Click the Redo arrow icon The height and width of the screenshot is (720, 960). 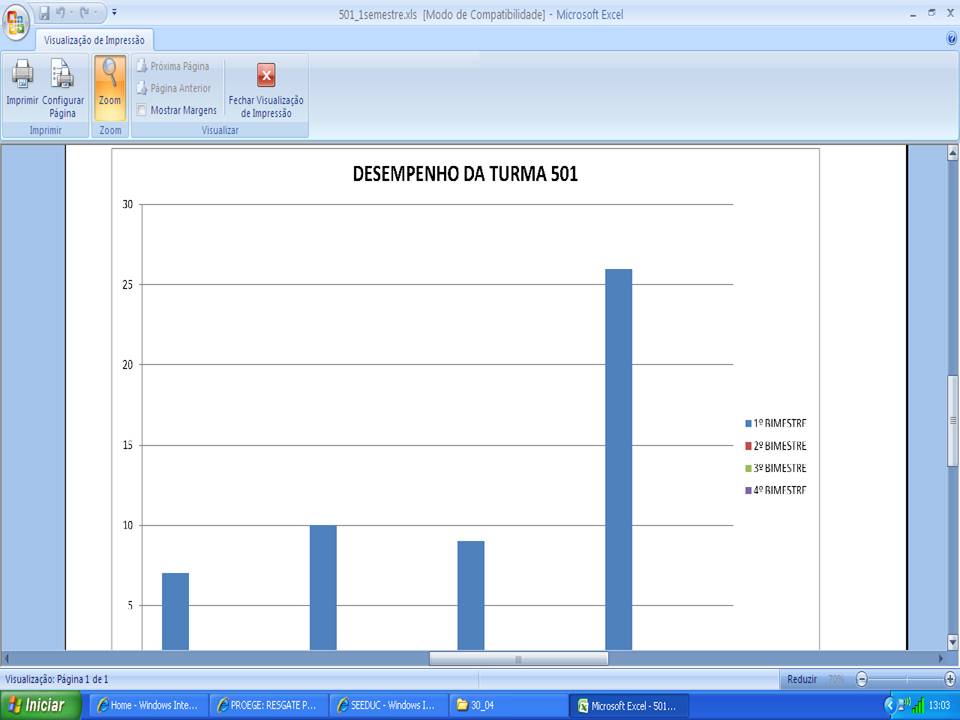tap(86, 12)
